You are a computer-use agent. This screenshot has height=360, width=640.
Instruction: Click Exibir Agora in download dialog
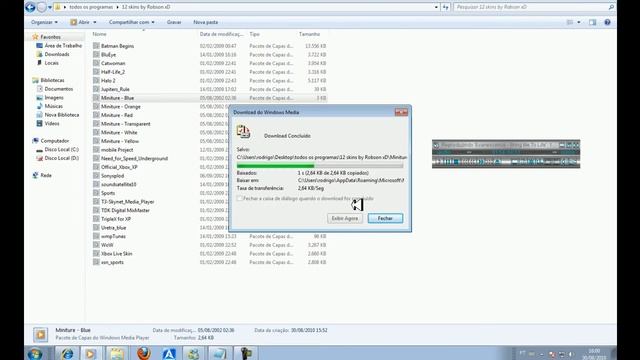[345, 218]
